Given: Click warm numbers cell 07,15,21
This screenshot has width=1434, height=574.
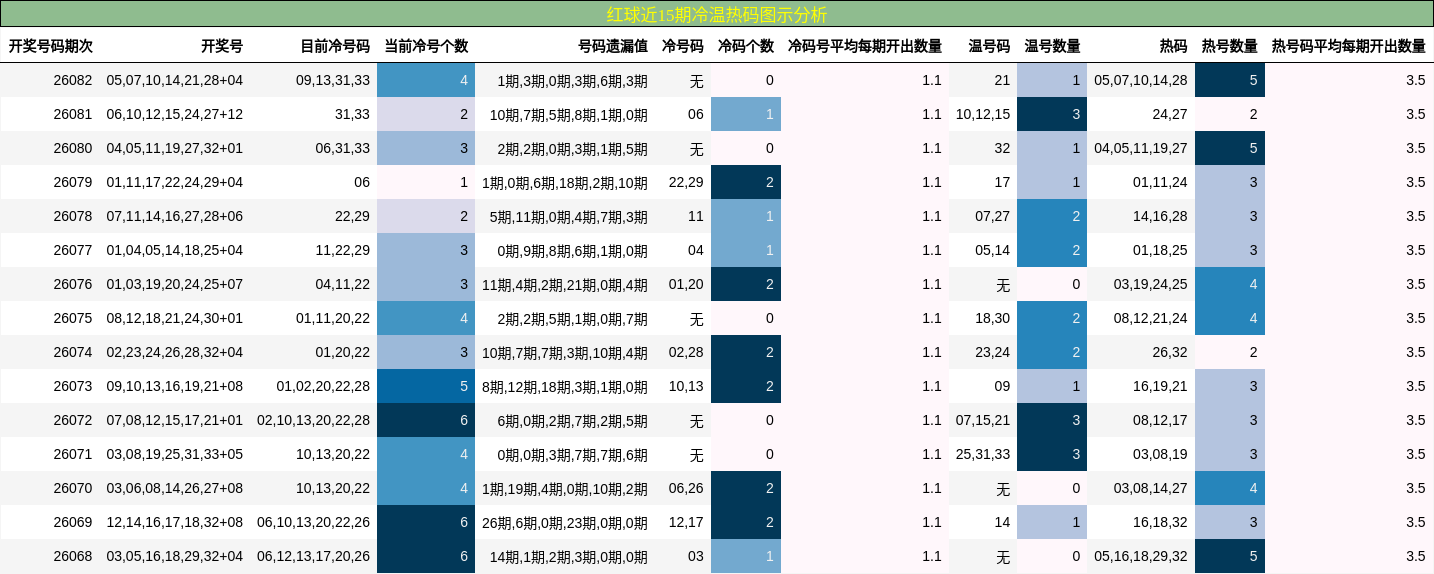Looking at the screenshot, I should (x=983, y=420).
